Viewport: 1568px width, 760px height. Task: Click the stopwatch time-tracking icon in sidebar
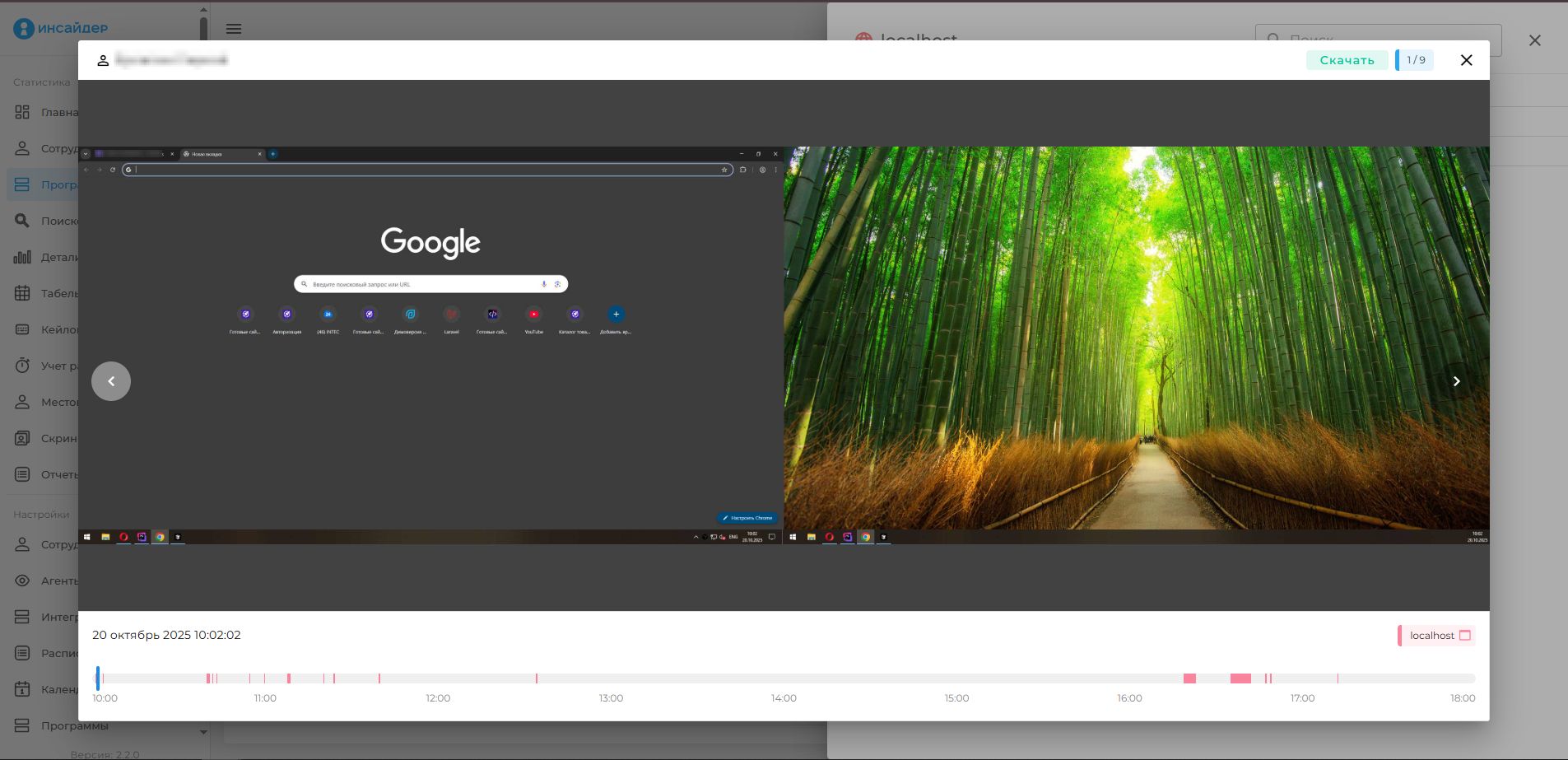[x=22, y=366]
